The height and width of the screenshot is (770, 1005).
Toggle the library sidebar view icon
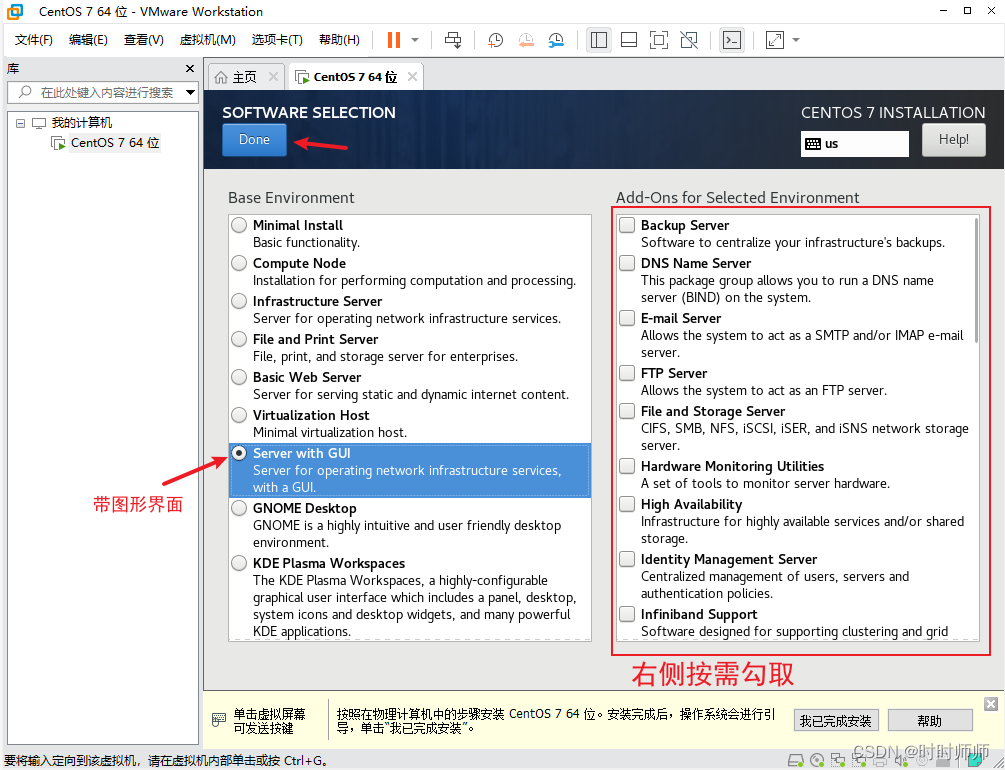pos(599,40)
